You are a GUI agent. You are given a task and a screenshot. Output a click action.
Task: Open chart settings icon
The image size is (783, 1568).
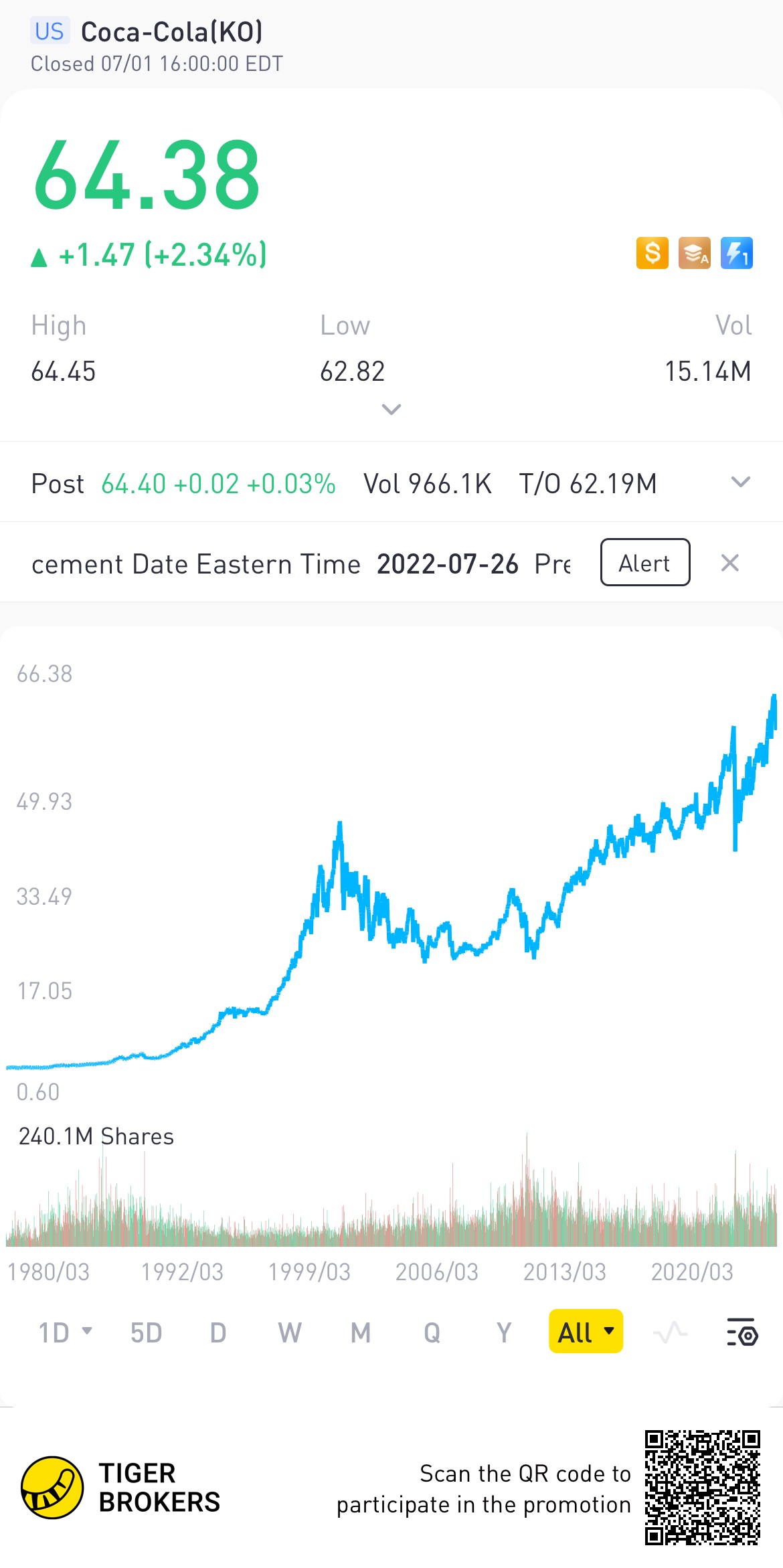tap(742, 1332)
